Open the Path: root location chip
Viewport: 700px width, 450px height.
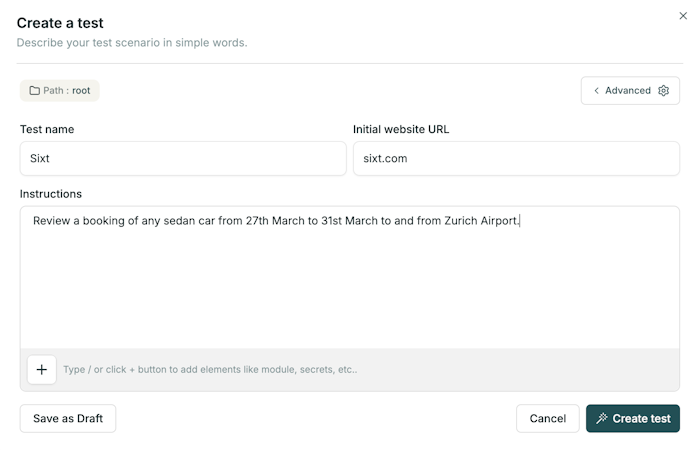coord(60,91)
